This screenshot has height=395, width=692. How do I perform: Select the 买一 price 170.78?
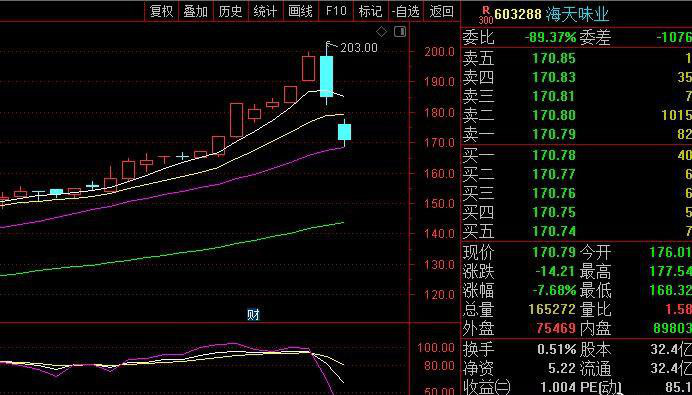pyautogui.click(x=554, y=155)
